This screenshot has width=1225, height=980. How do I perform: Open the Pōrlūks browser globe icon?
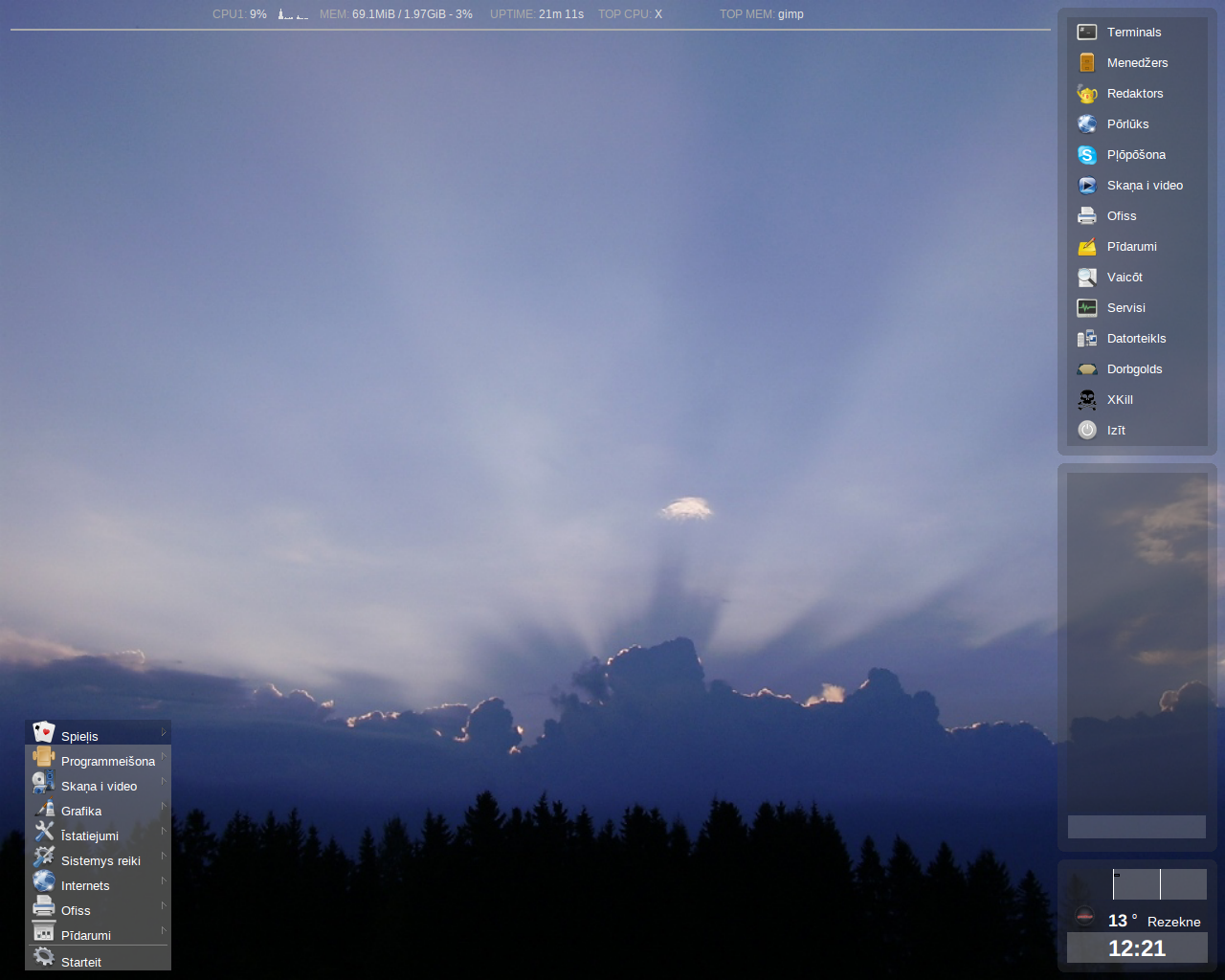point(1086,123)
